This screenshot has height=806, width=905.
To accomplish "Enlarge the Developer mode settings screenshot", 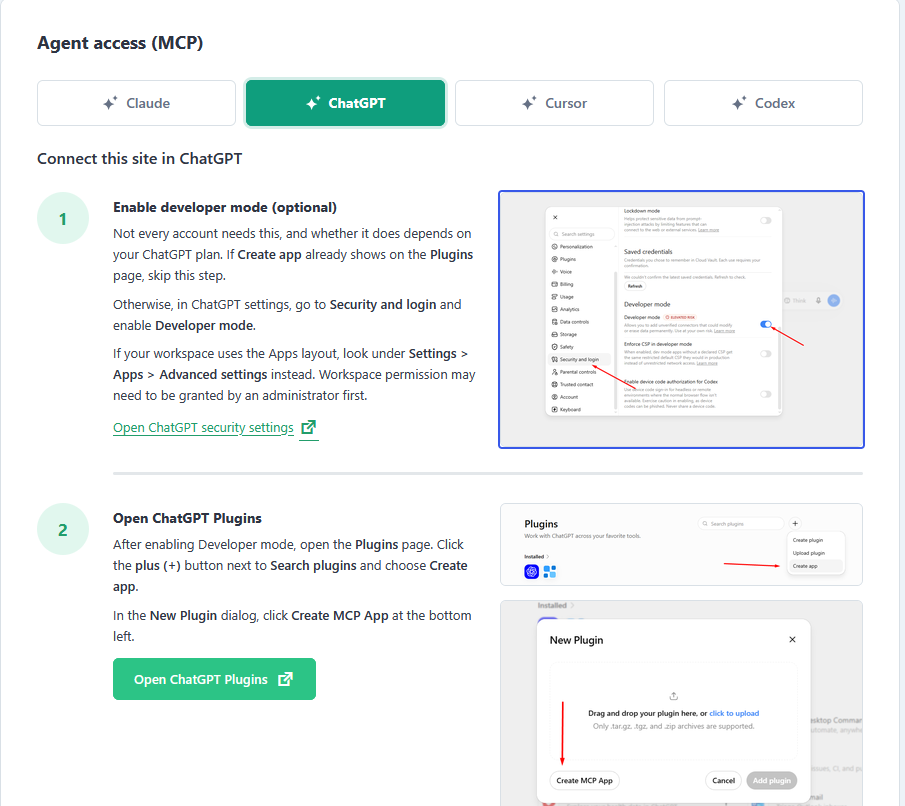I will [681, 319].
